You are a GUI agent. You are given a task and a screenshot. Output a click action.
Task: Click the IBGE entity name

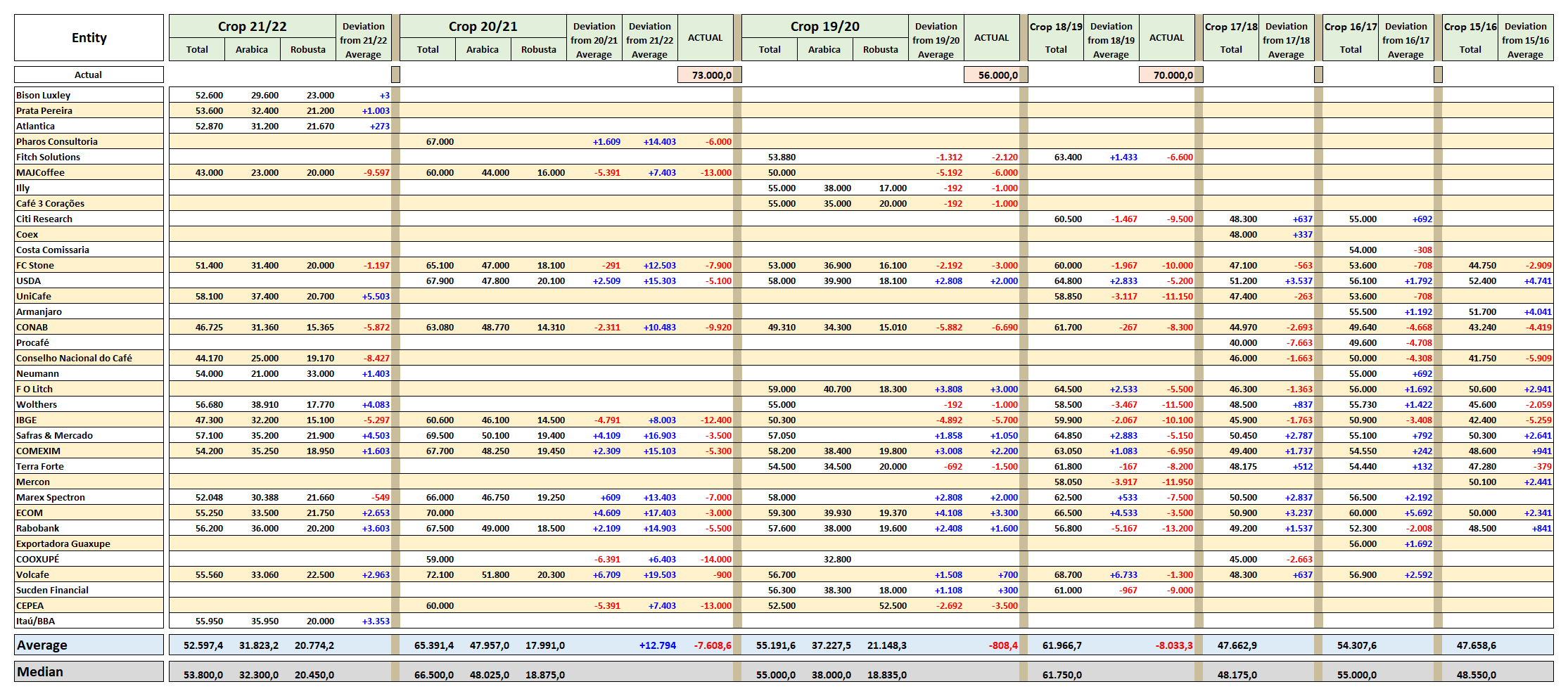pos(26,420)
